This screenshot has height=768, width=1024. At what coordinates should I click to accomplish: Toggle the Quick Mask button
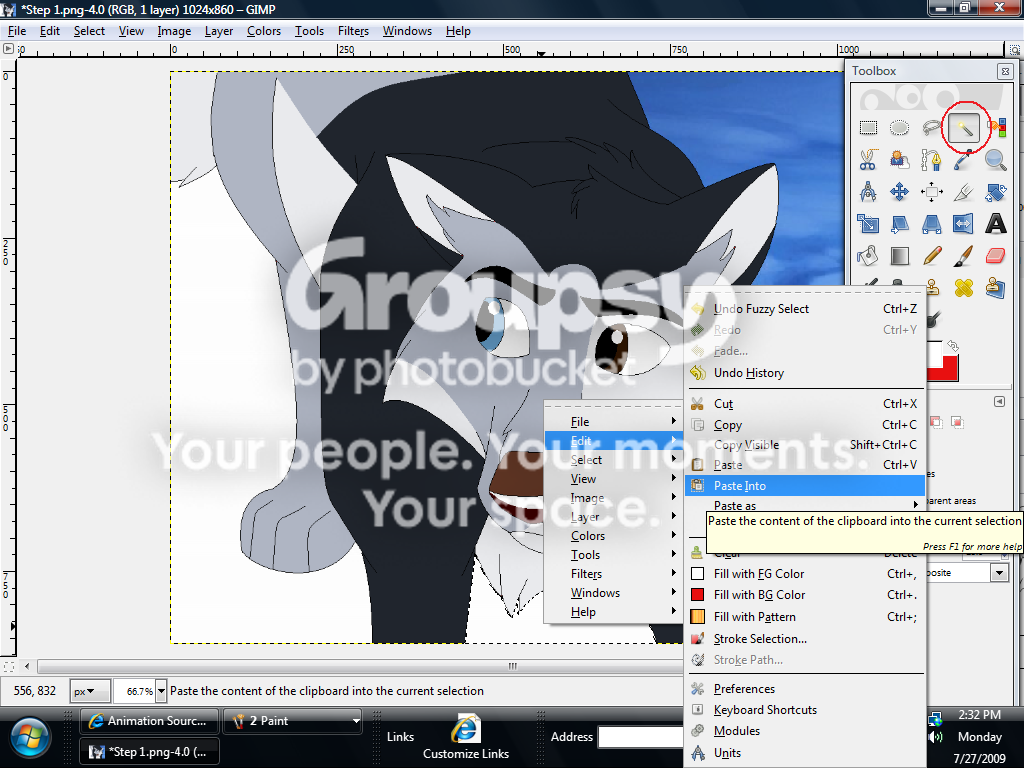[8, 667]
